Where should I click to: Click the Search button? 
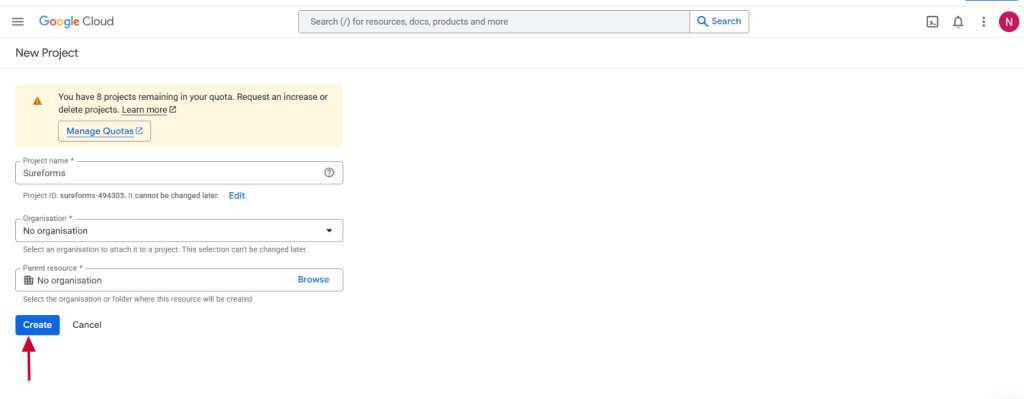[719, 22]
